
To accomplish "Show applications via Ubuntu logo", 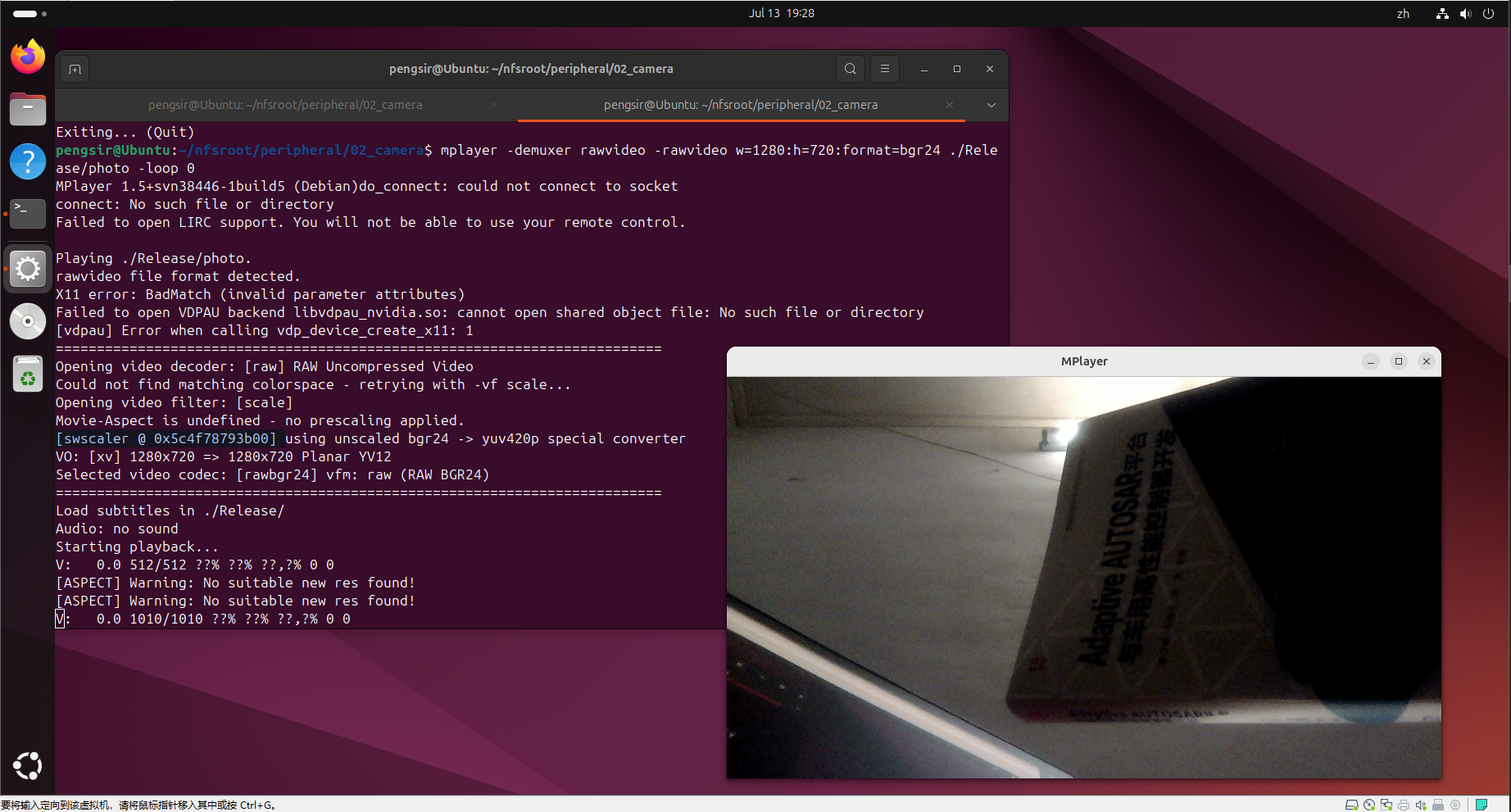I will pyautogui.click(x=28, y=765).
